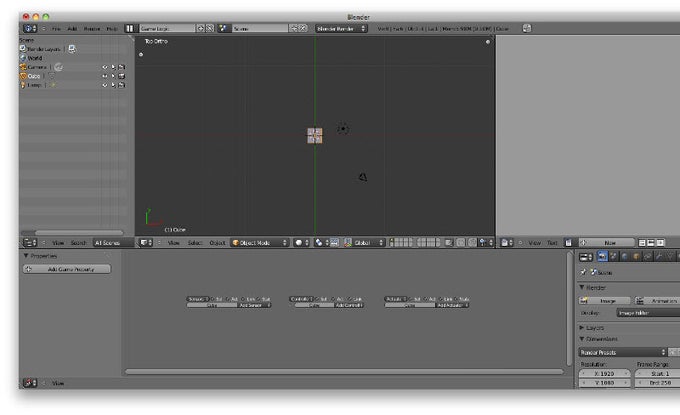
Task: Select the Scene properties tab icon
Action: [614, 257]
